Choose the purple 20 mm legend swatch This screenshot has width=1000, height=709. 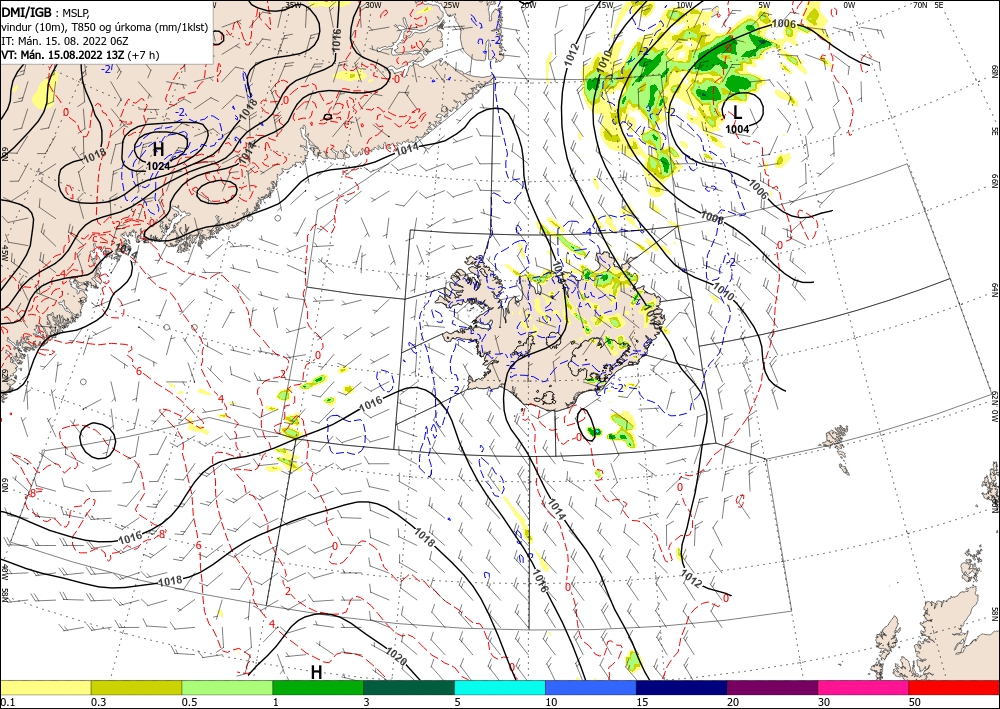click(x=772, y=687)
